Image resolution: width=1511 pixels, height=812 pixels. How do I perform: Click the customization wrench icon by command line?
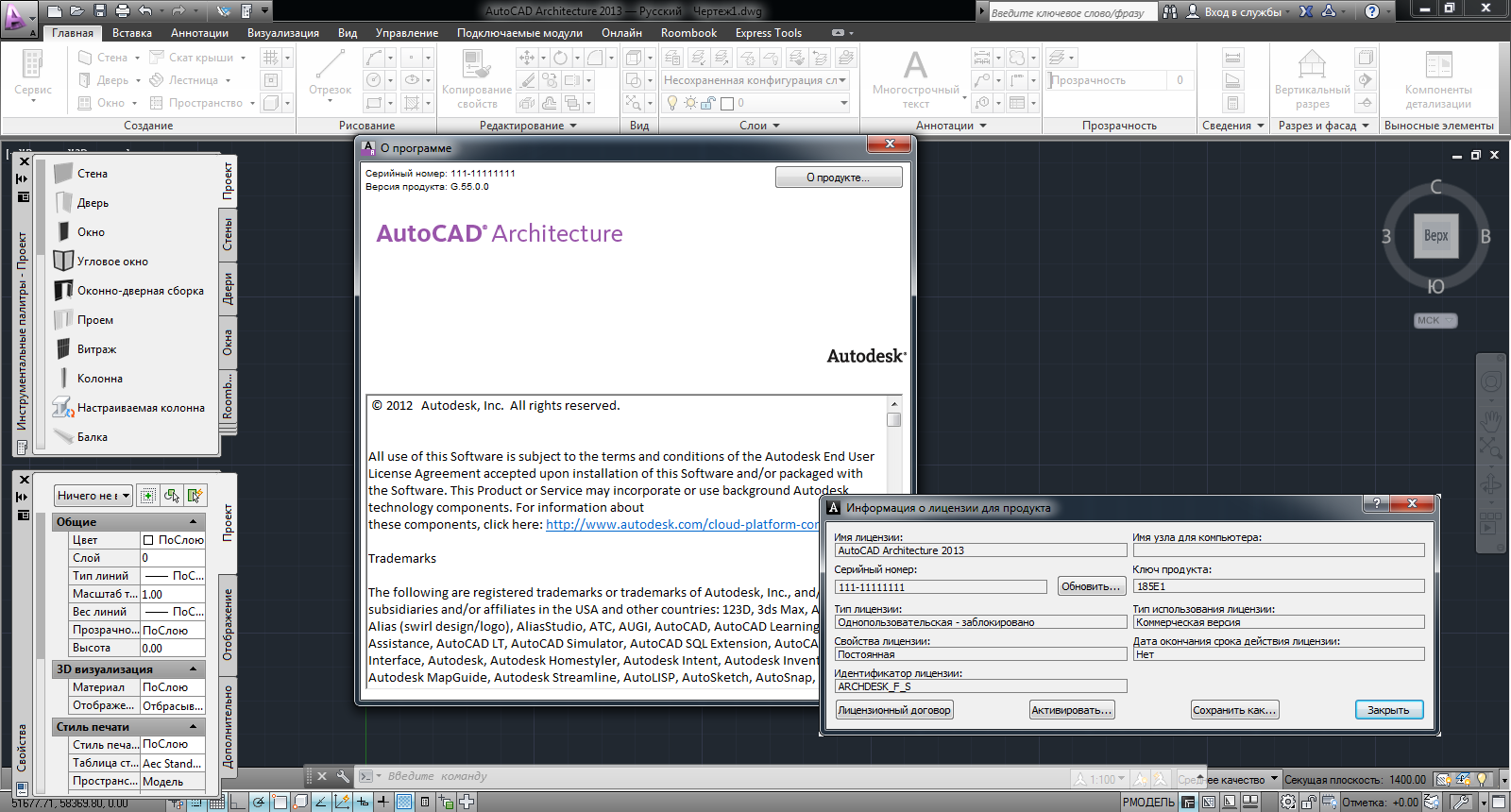343,776
